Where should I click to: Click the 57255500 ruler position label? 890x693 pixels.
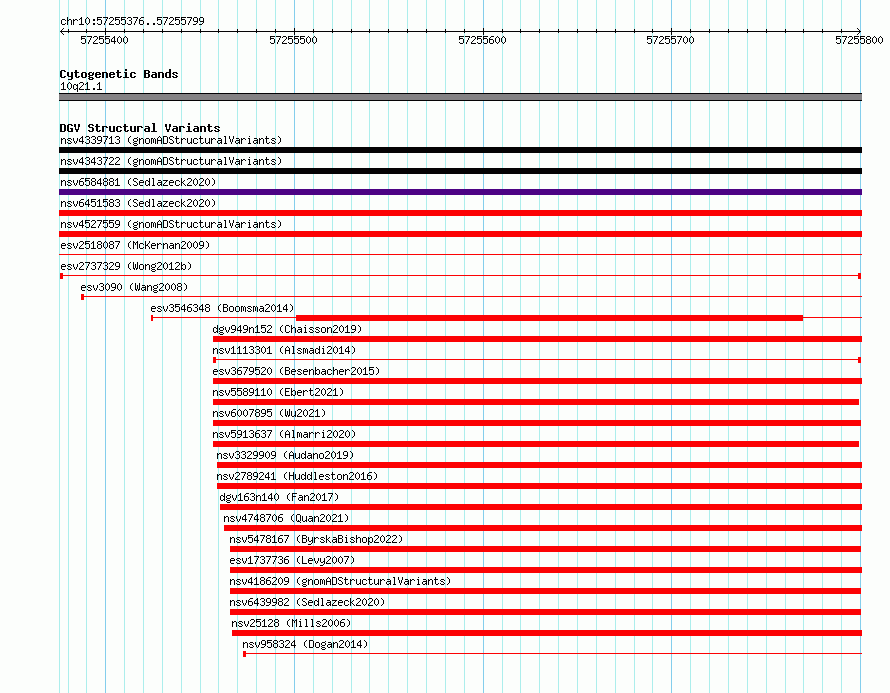pyautogui.click(x=293, y=40)
